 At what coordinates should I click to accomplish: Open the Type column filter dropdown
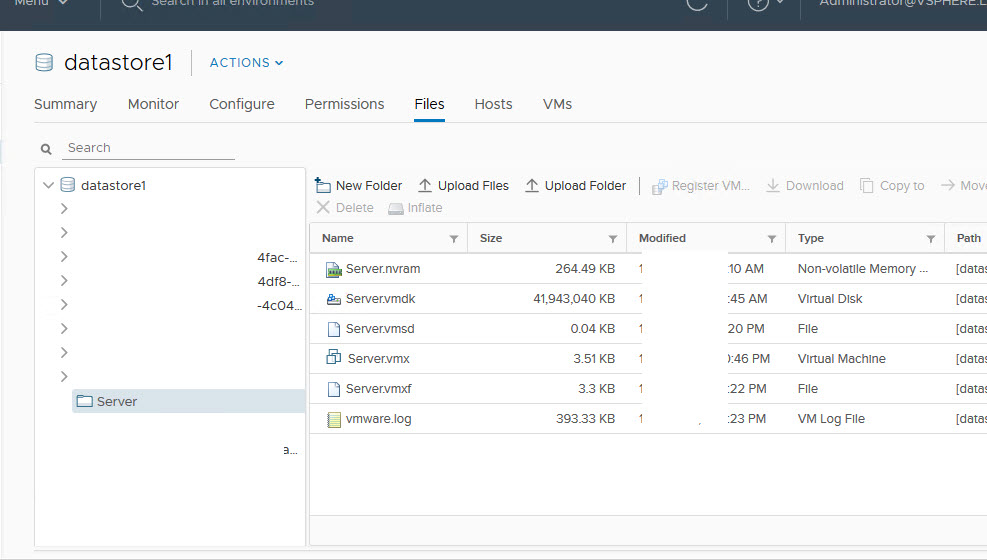[931, 239]
